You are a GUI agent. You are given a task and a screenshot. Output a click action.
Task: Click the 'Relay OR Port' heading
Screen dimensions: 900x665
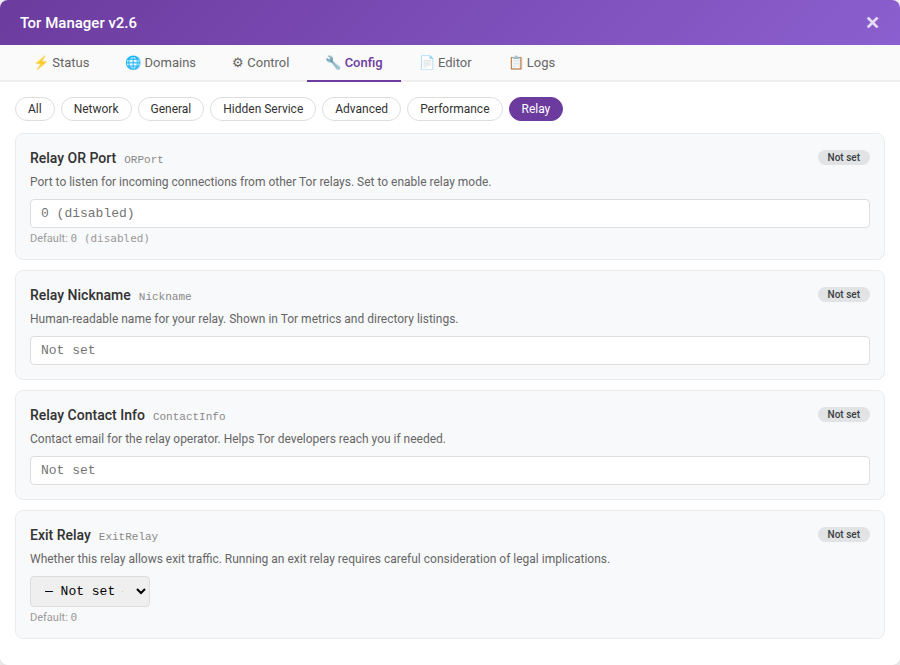tap(73, 158)
